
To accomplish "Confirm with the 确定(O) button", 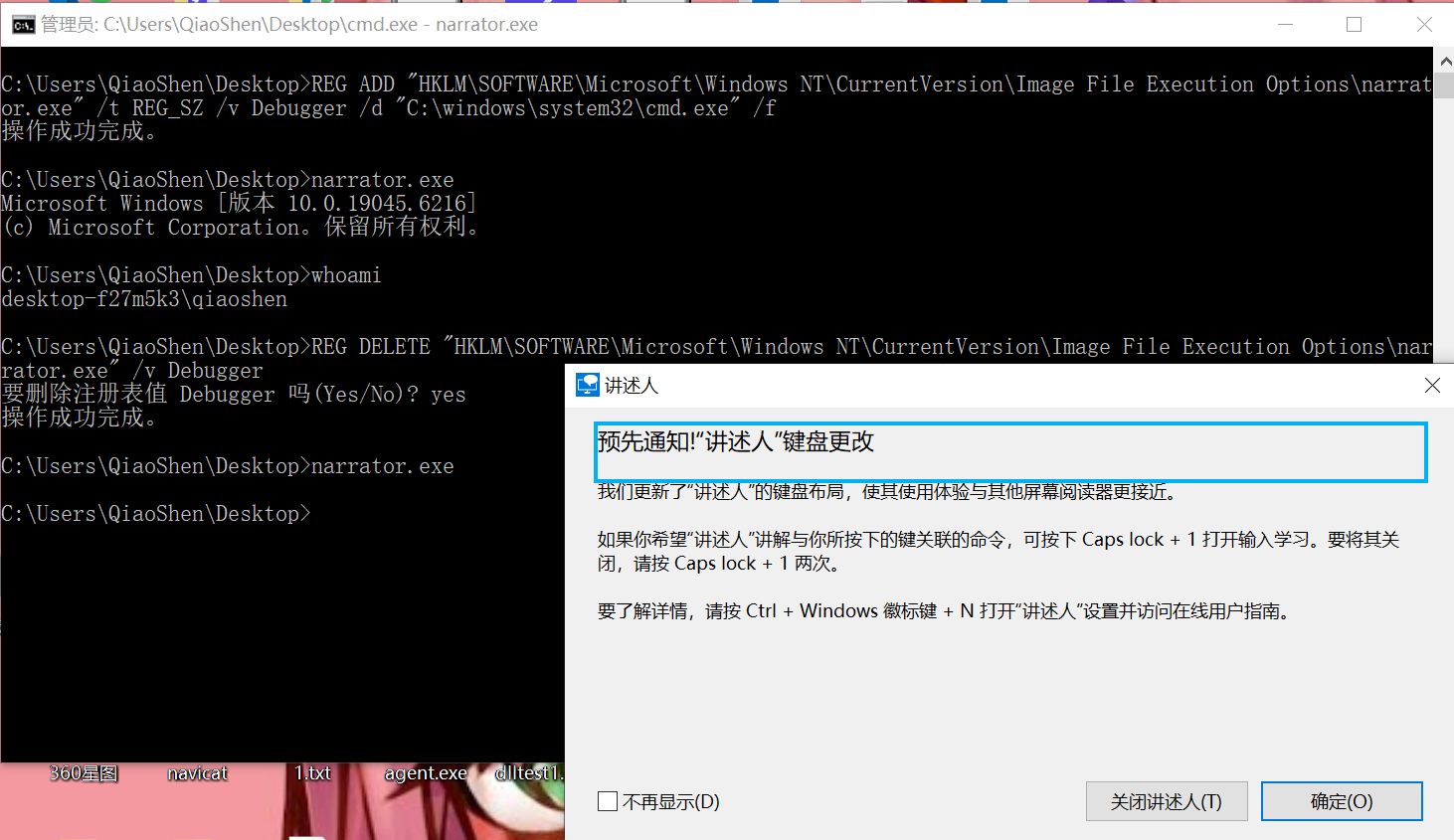I will tap(1342, 801).
